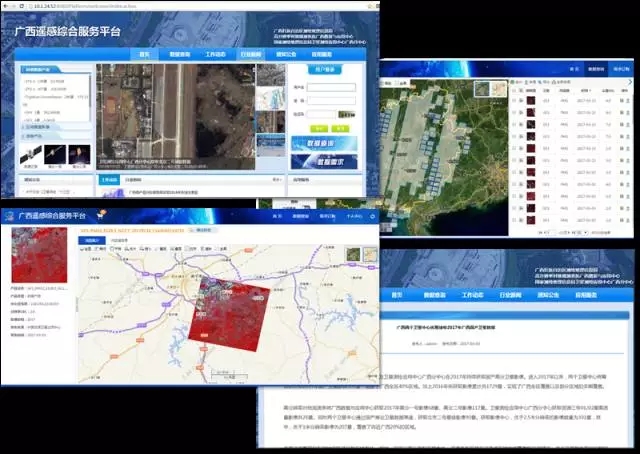Click the first satellite thumbnail icon
The width and height of the screenshot is (640, 454).
[x=32, y=153]
